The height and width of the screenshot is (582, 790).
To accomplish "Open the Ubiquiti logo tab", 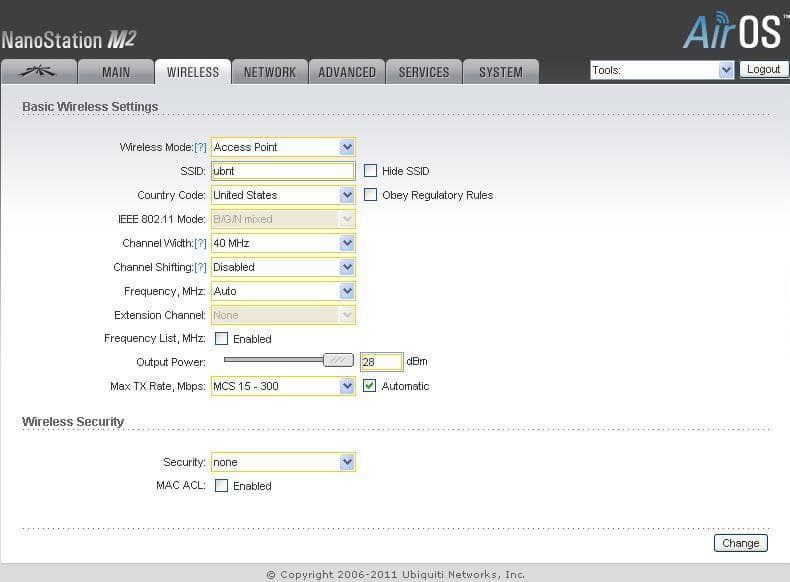I will [39, 72].
